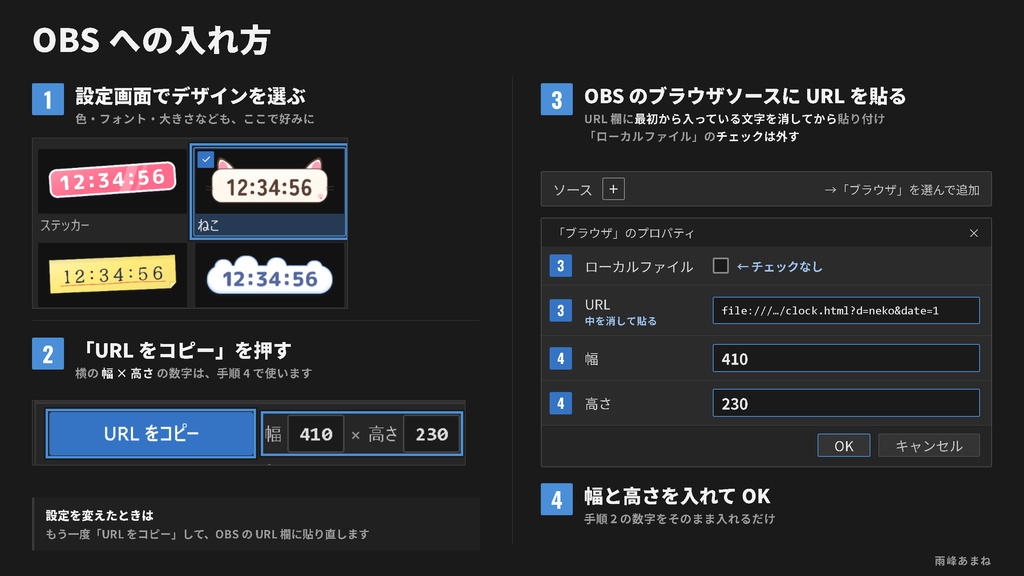Viewport: 1024px width, 576px height.
Task: Toggle the ローカルファイル checkbox
Action: (x=720, y=266)
